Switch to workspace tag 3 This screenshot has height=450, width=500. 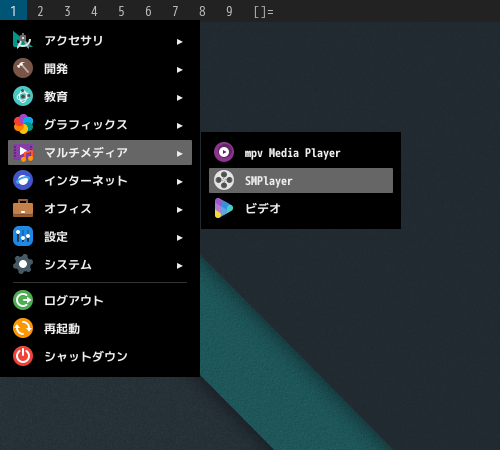pos(67,11)
